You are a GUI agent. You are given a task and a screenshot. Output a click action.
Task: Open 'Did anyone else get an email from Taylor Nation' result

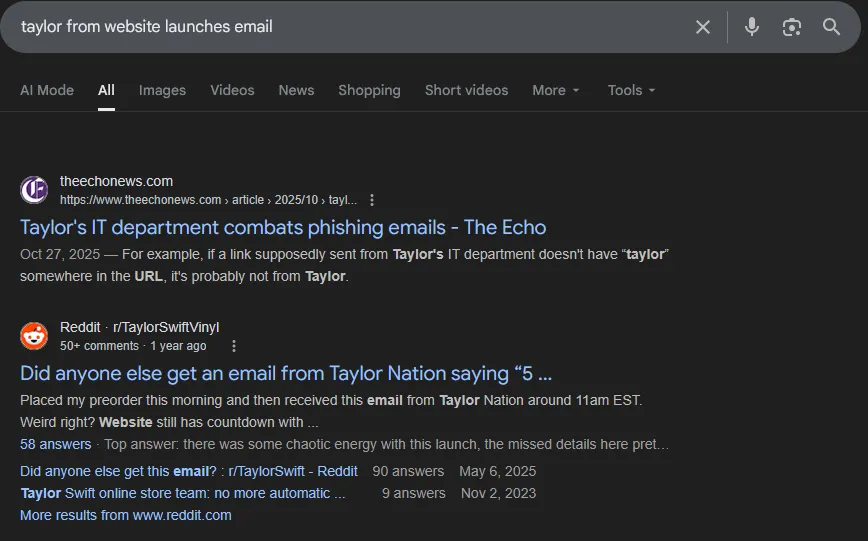click(x=286, y=374)
